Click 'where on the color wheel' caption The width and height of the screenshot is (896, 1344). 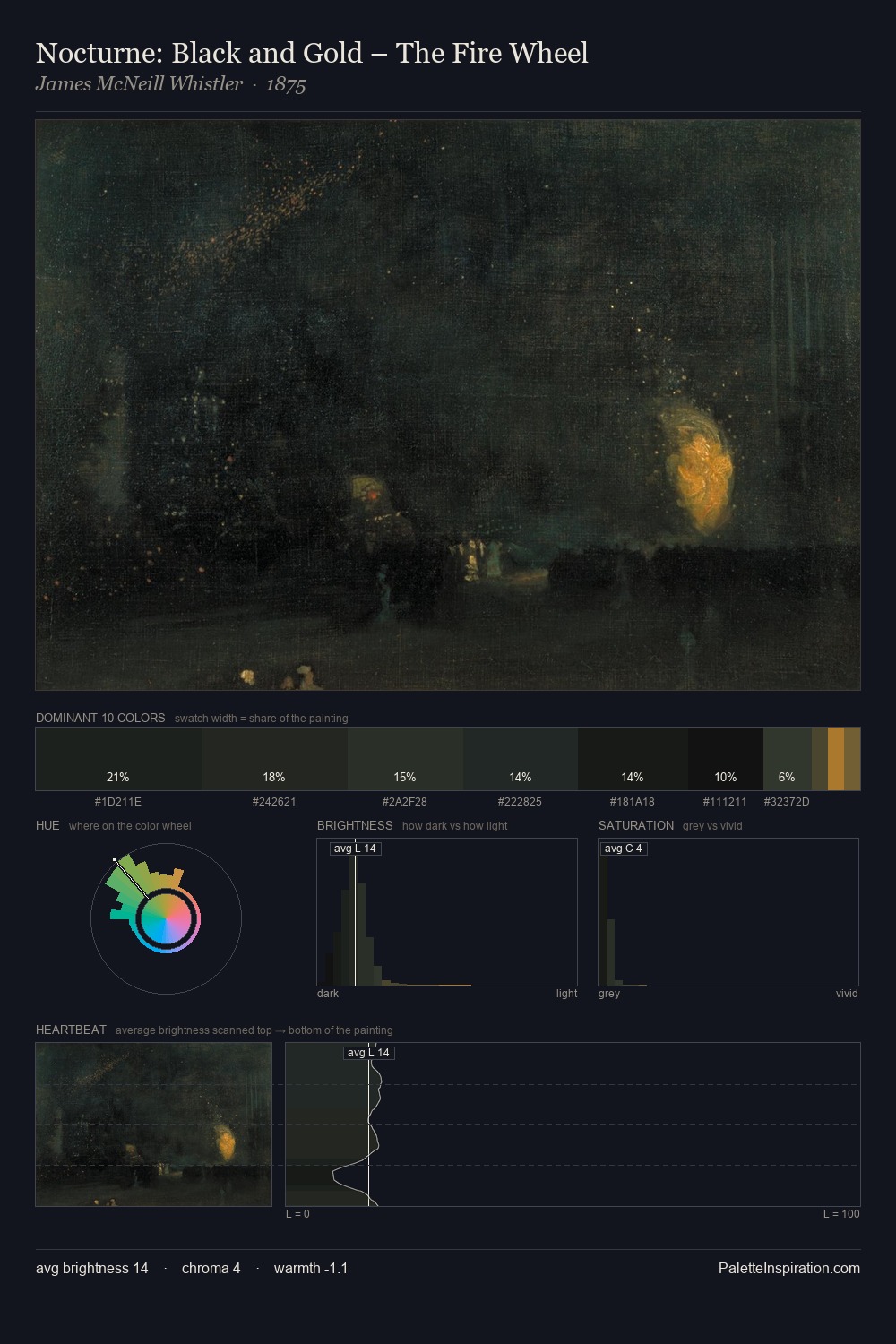pyautogui.click(x=130, y=826)
